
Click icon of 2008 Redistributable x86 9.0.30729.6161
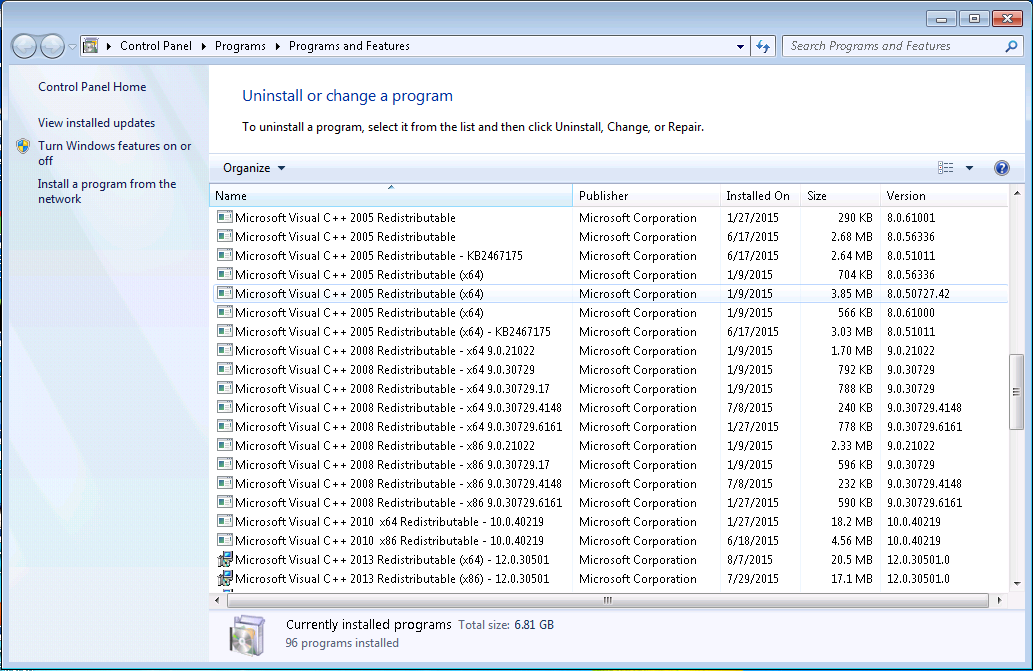coord(225,502)
